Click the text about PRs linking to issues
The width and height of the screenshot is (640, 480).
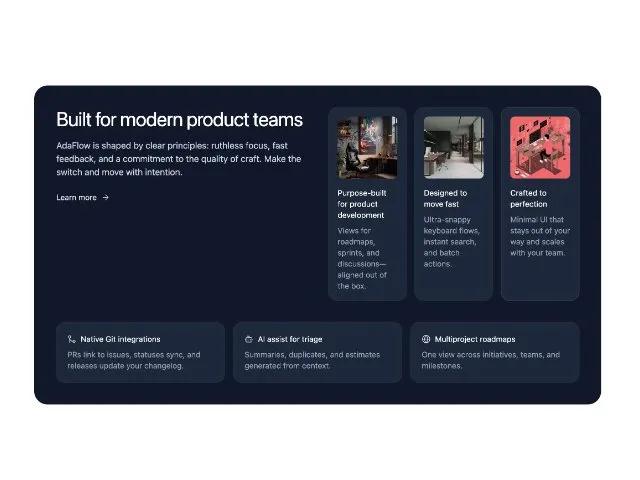[134, 360]
